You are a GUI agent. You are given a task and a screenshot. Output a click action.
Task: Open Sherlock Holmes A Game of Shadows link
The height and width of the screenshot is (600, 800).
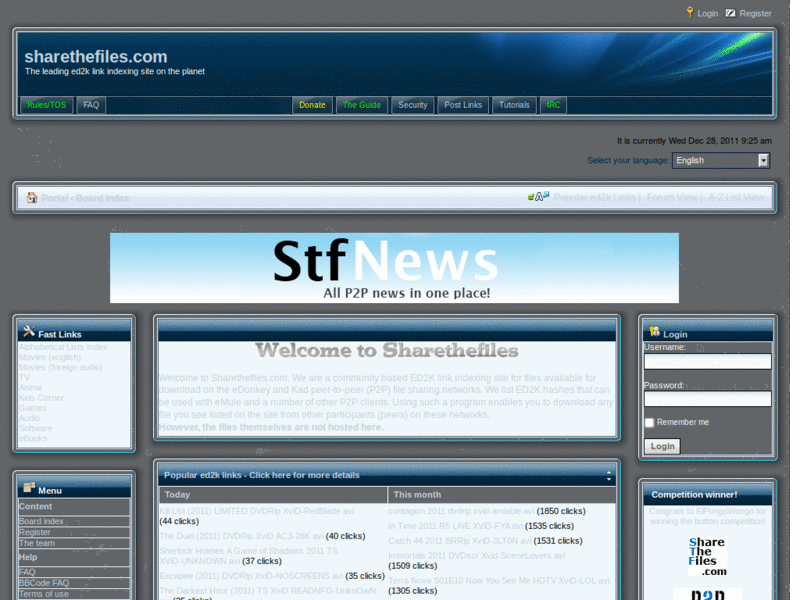pos(249,556)
